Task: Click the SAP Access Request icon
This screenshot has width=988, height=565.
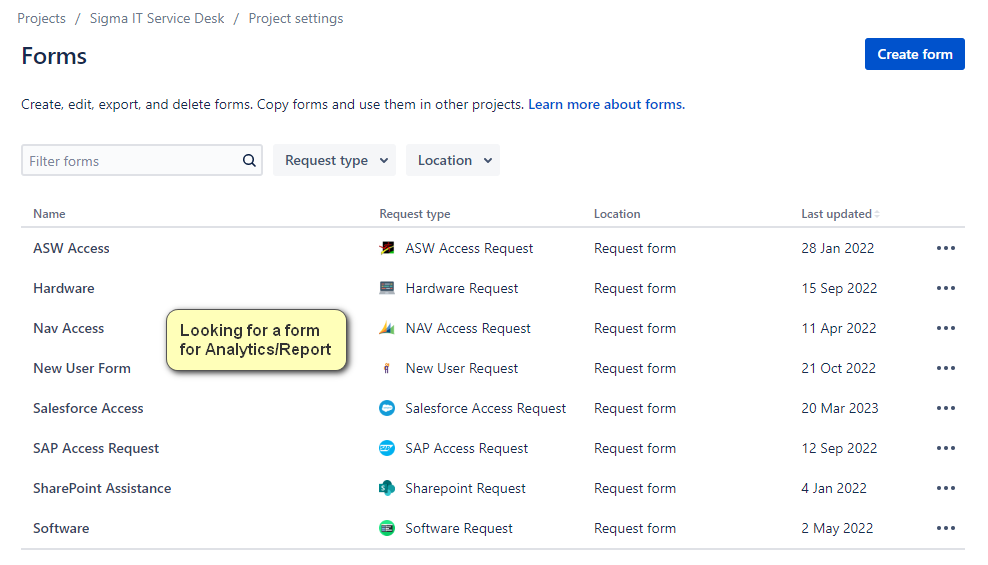Action: pyautogui.click(x=387, y=448)
